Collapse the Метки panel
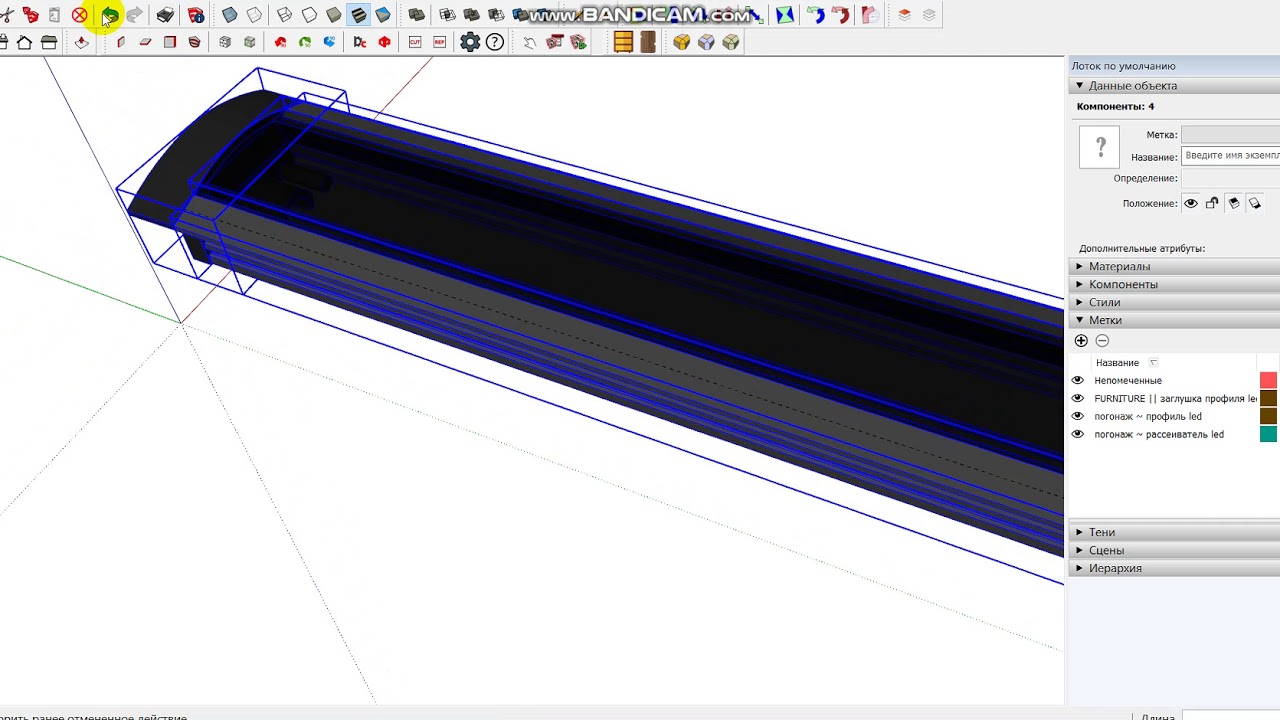1280x720 pixels. tap(1174, 320)
